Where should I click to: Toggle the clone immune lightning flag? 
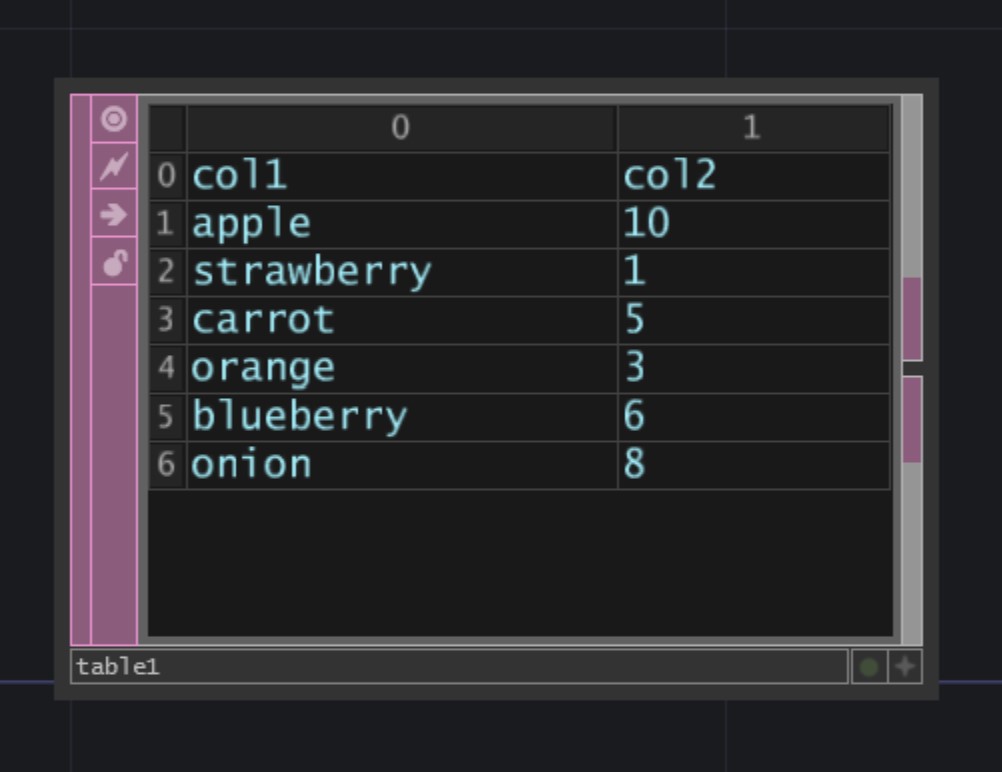(x=114, y=166)
